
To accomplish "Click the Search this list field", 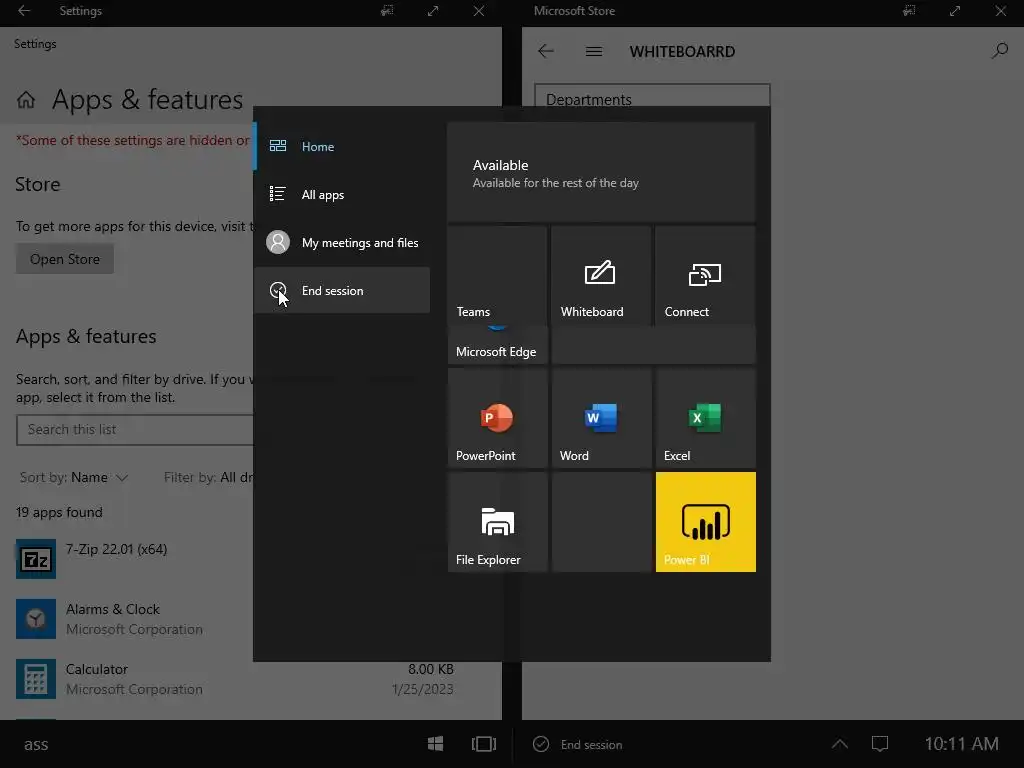I will tap(135, 430).
